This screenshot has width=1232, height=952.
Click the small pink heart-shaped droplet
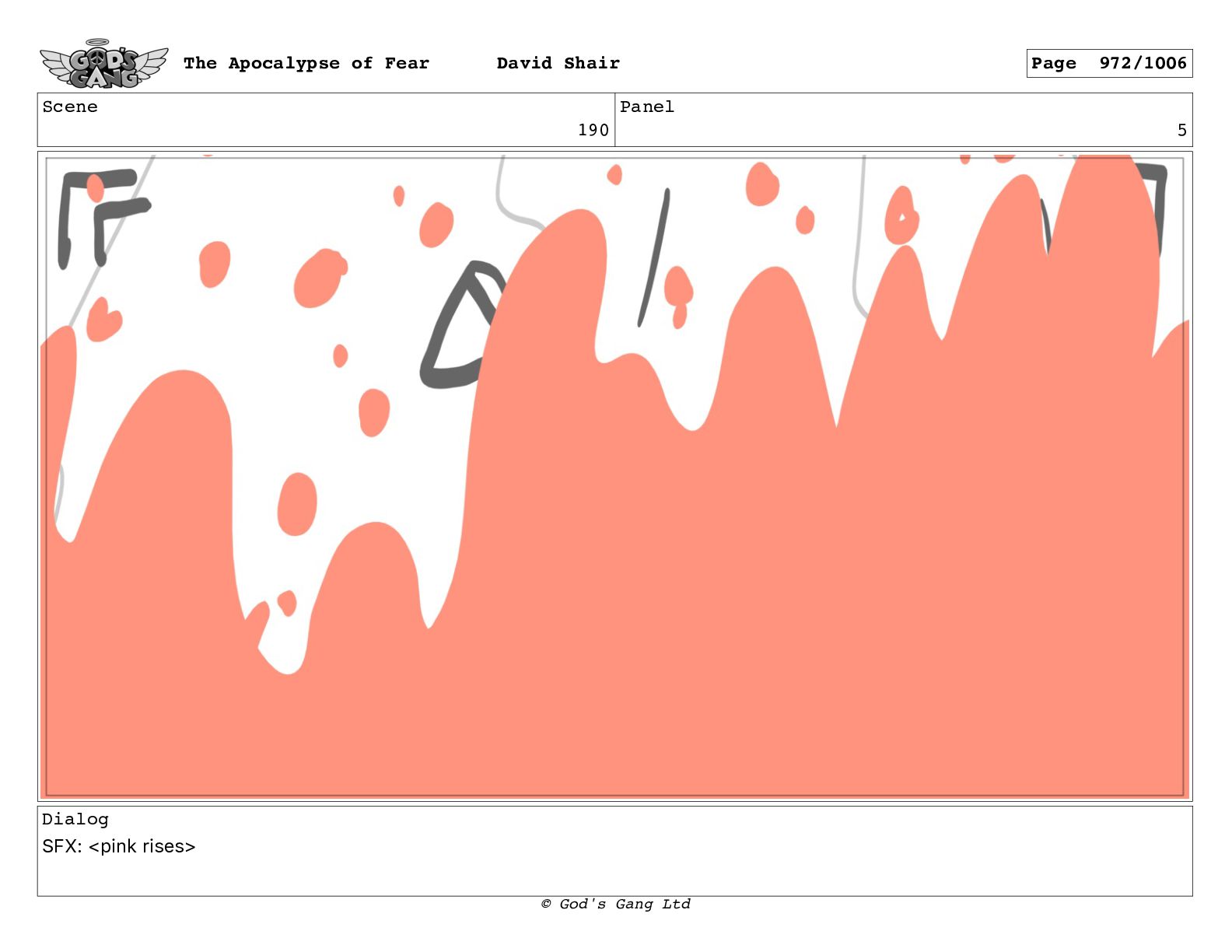pos(103,320)
